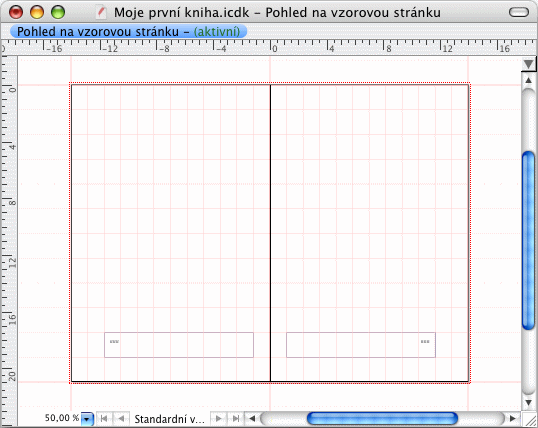Click vertical scrollbar up arrow

(529, 81)
